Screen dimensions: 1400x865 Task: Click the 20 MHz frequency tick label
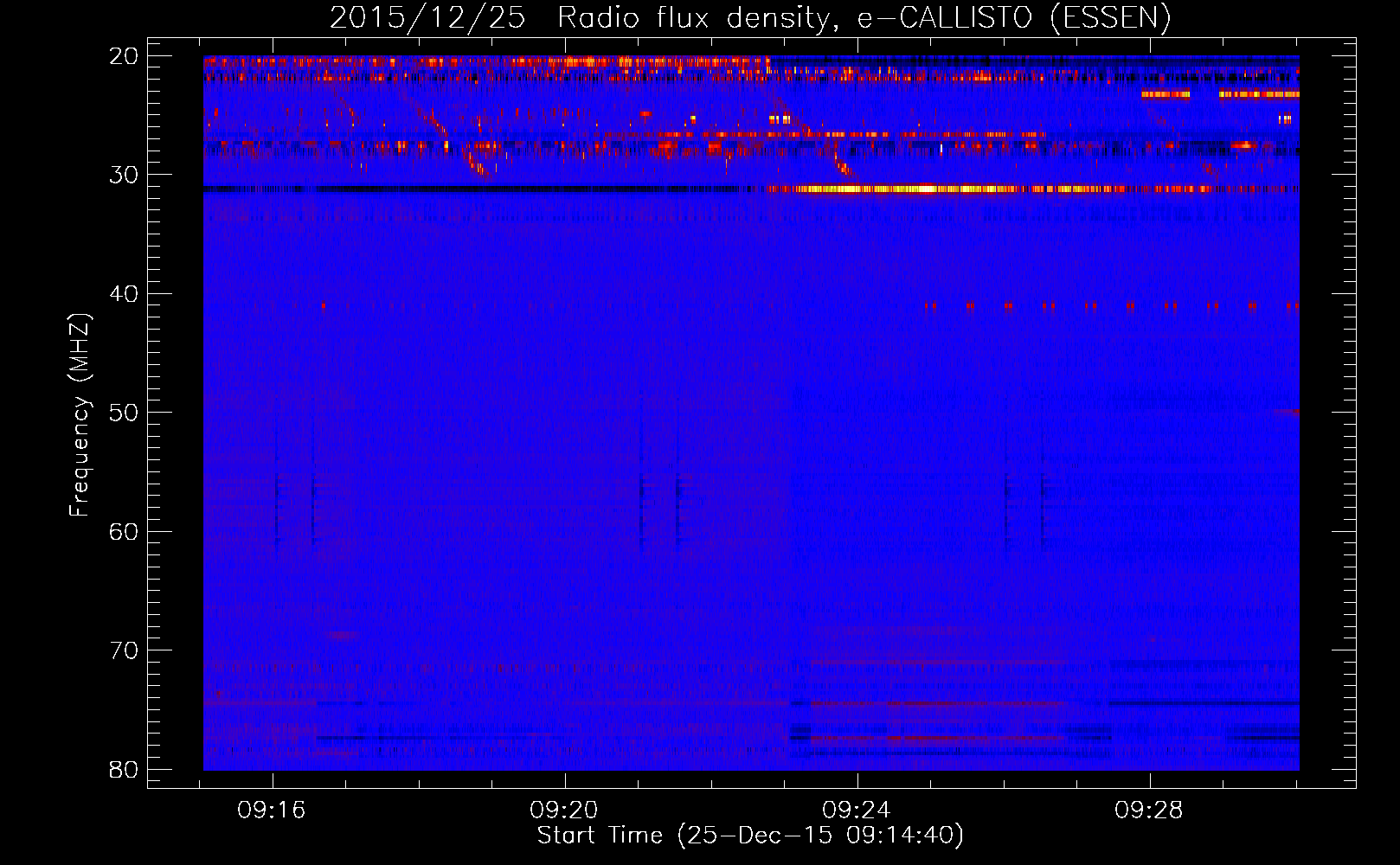(x=125, y=56)
